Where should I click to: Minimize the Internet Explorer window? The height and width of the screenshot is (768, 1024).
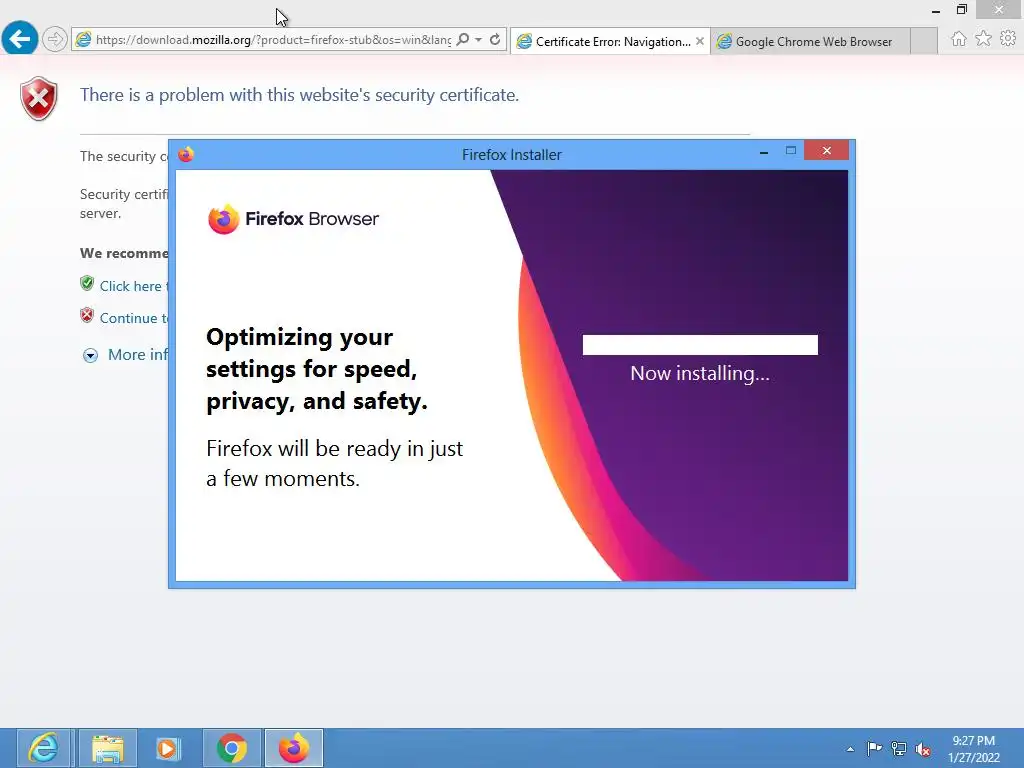[x=936, y=10]
